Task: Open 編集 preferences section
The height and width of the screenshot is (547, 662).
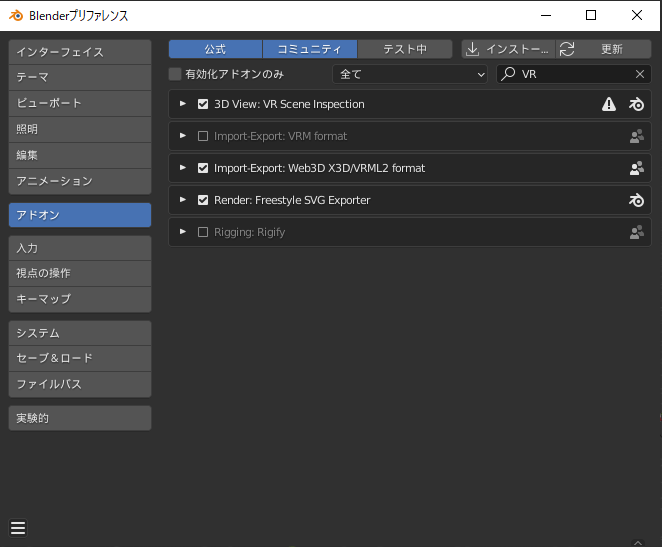Action: 80,155
